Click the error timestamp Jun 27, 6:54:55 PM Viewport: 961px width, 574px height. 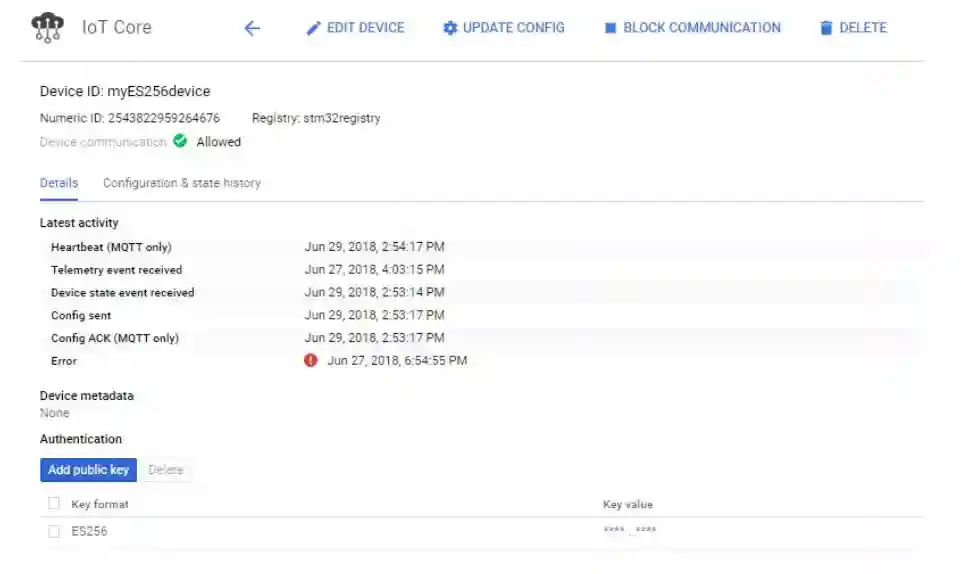pos(397,360)
